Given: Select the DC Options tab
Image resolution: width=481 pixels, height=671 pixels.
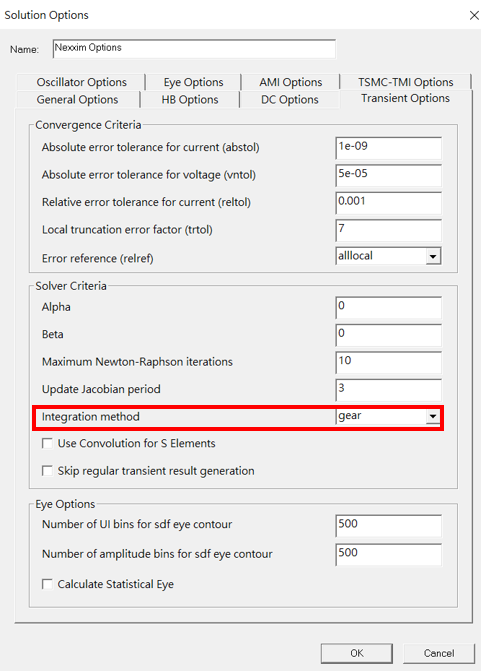Looking at the screenshot, I should pyautogui.click(x=290, y=99).
